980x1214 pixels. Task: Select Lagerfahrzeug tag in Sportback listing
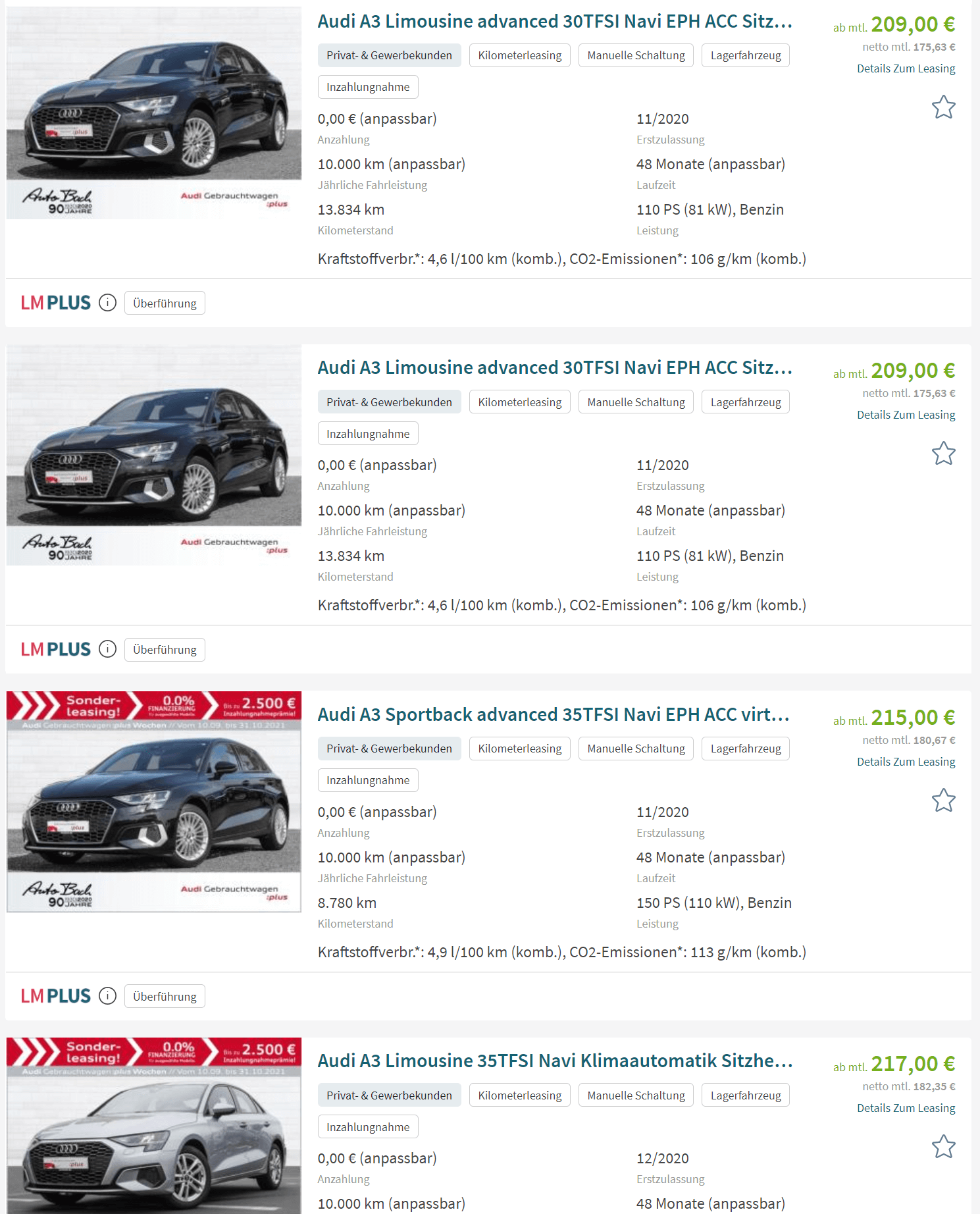click(746, 749)
